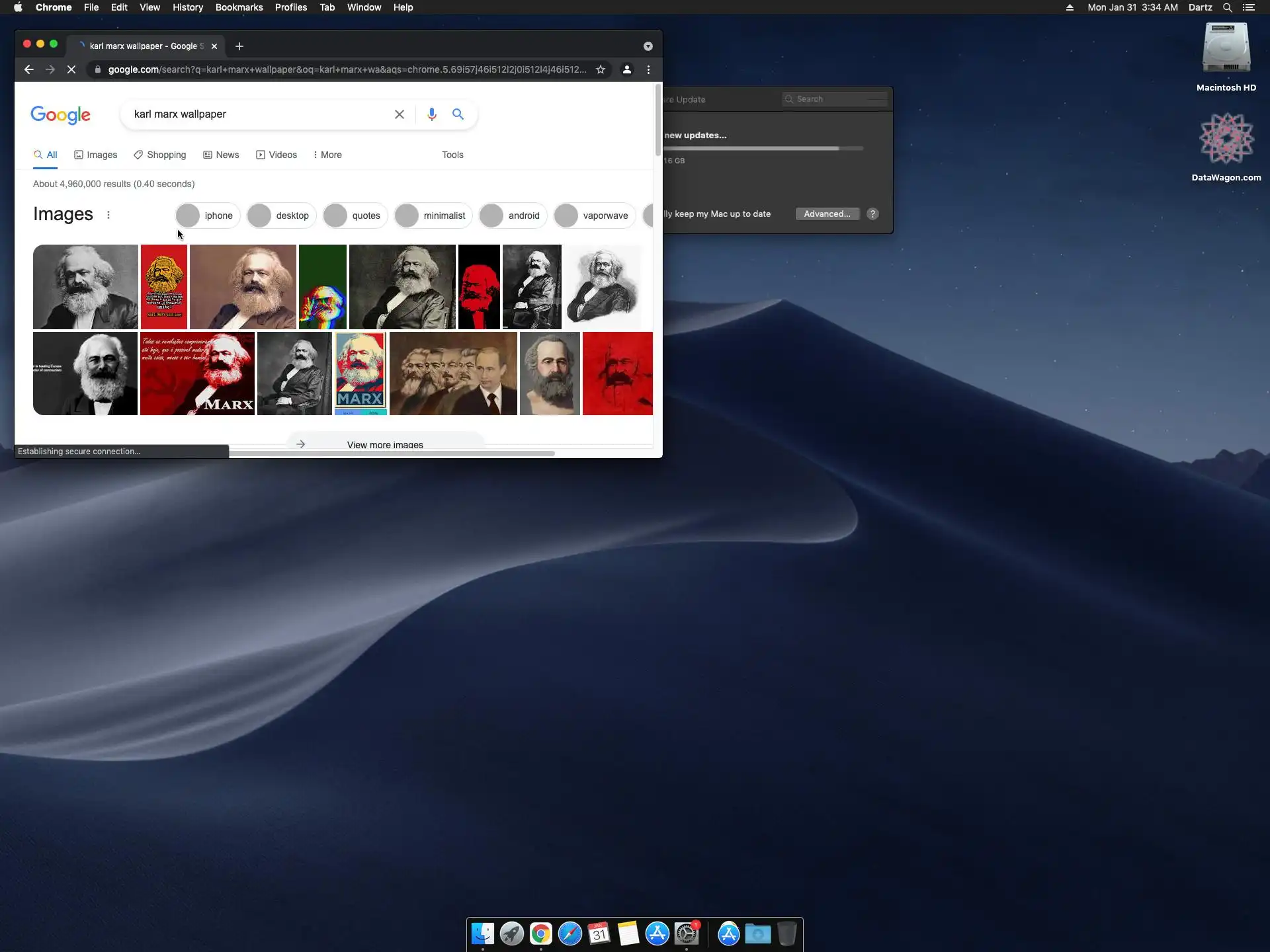This screenshot has height=952, width=1270.
Task: Open the Chrome profile avatar icon
Action: pos(627,69)
